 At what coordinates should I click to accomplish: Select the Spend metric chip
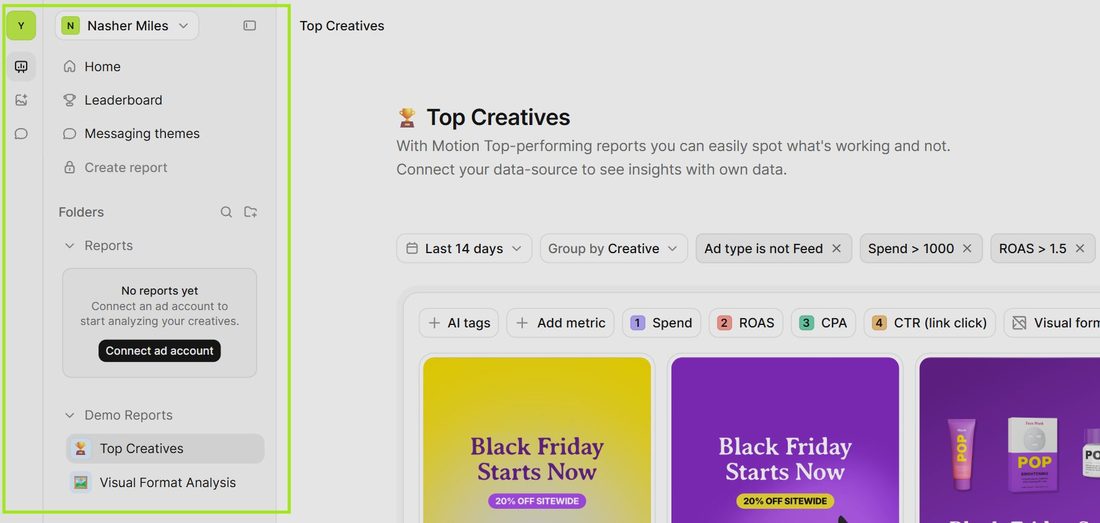click(x=662, y=323)
